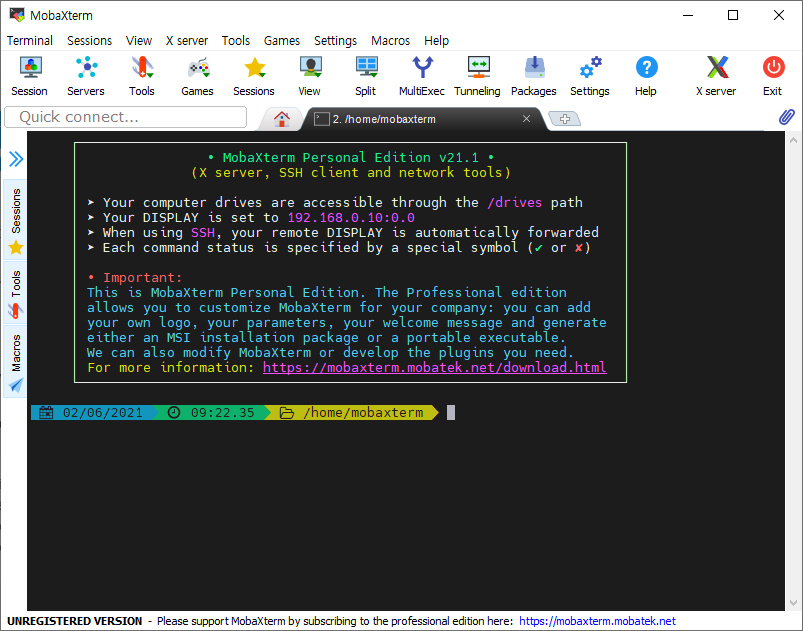Open the View toolbar icon
This screenshot has height=631, width=803.
[x=310, y=76]
